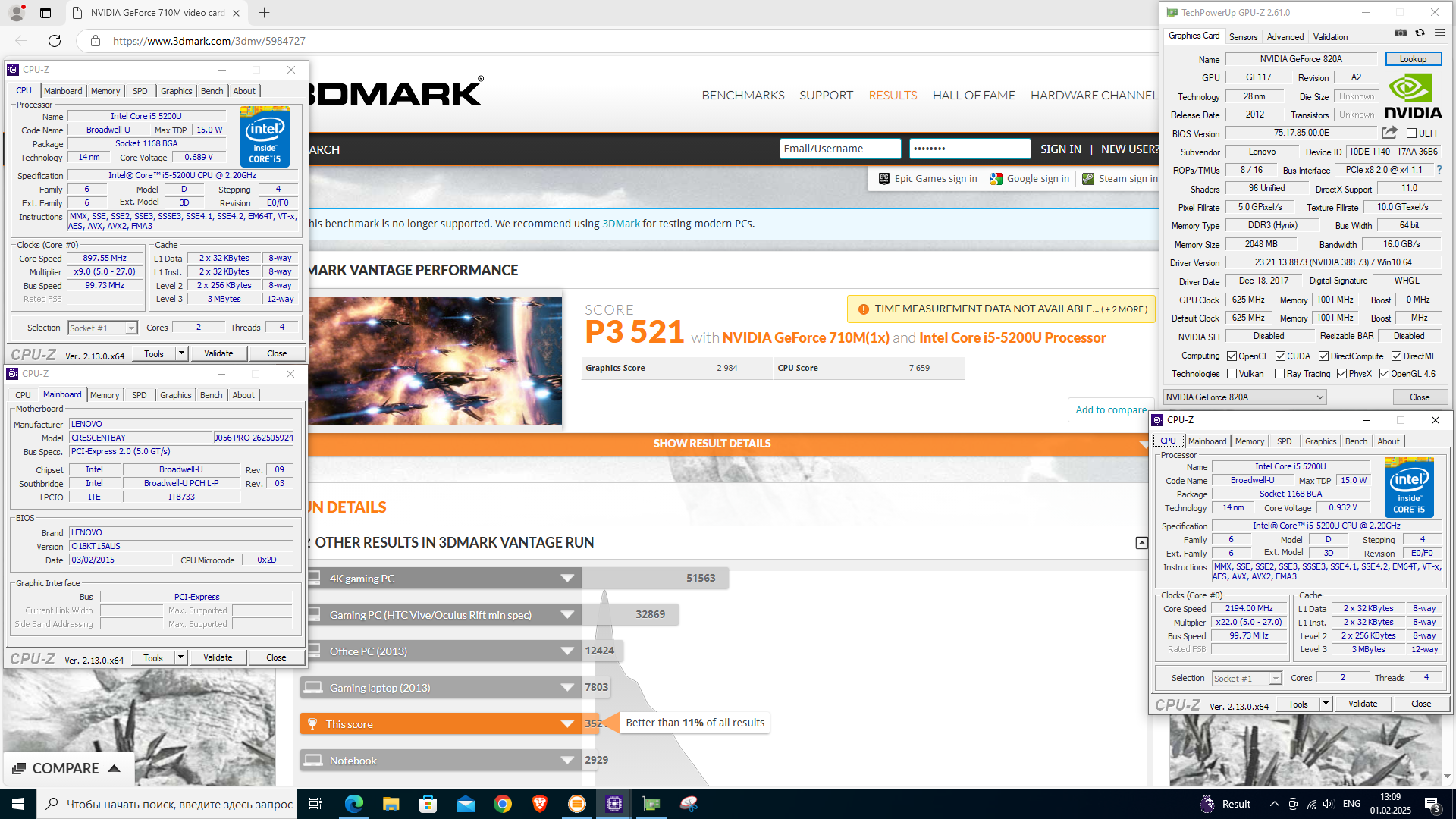The height and width of the screenshot is (819, 1456).
Task: Toggle the DirectCompute checkbox
Action: 1323,356
